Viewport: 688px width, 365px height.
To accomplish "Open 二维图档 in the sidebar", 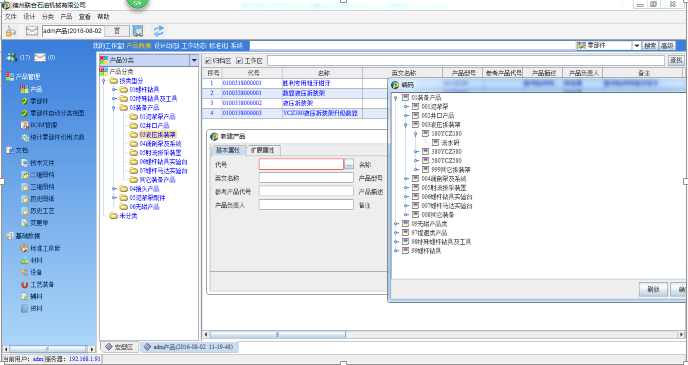I will coord(42,175).
